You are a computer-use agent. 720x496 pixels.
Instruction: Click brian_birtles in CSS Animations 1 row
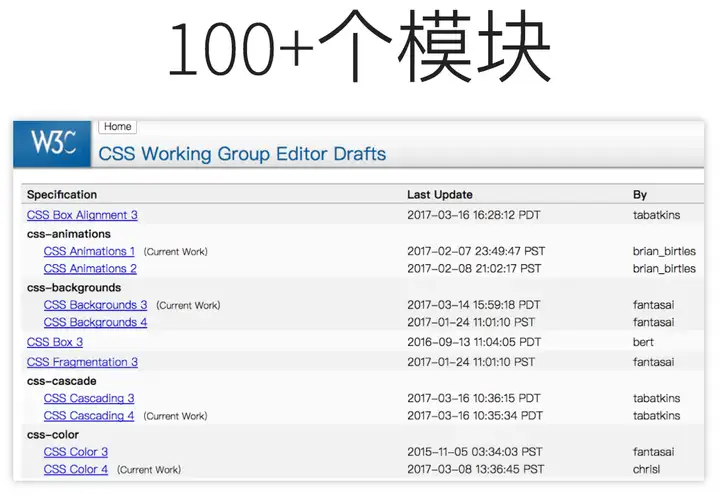pos(664,251)
